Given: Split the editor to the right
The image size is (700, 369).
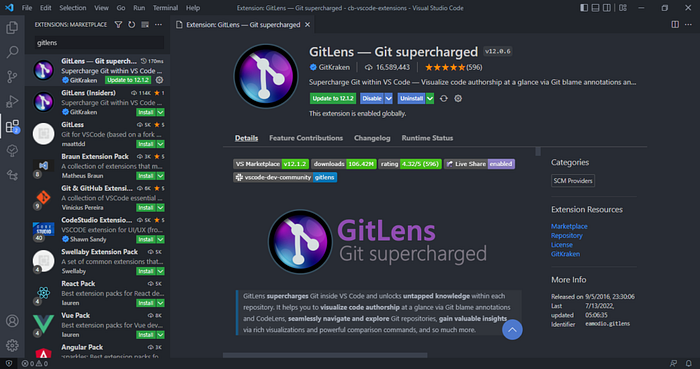Looking at the screenshot, I should pyautogui.click(x=675, y=25).
